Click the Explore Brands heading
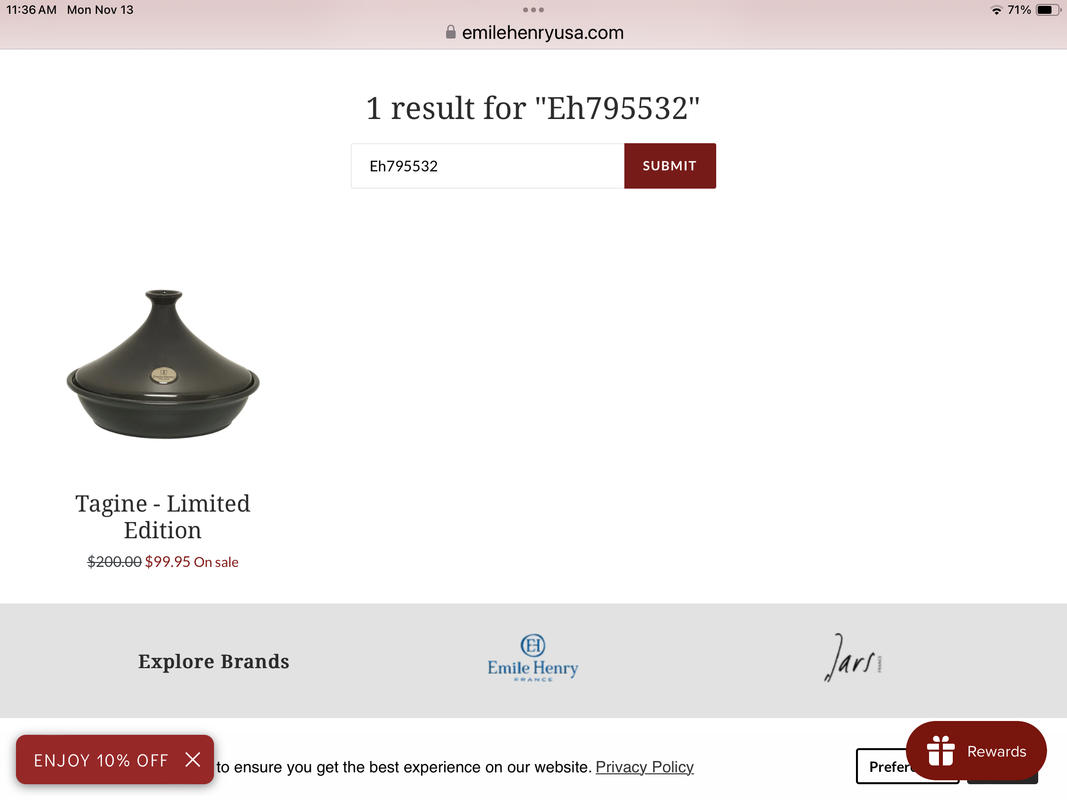The width and height of the screenshot is (1067, 800). pos(214,661)
